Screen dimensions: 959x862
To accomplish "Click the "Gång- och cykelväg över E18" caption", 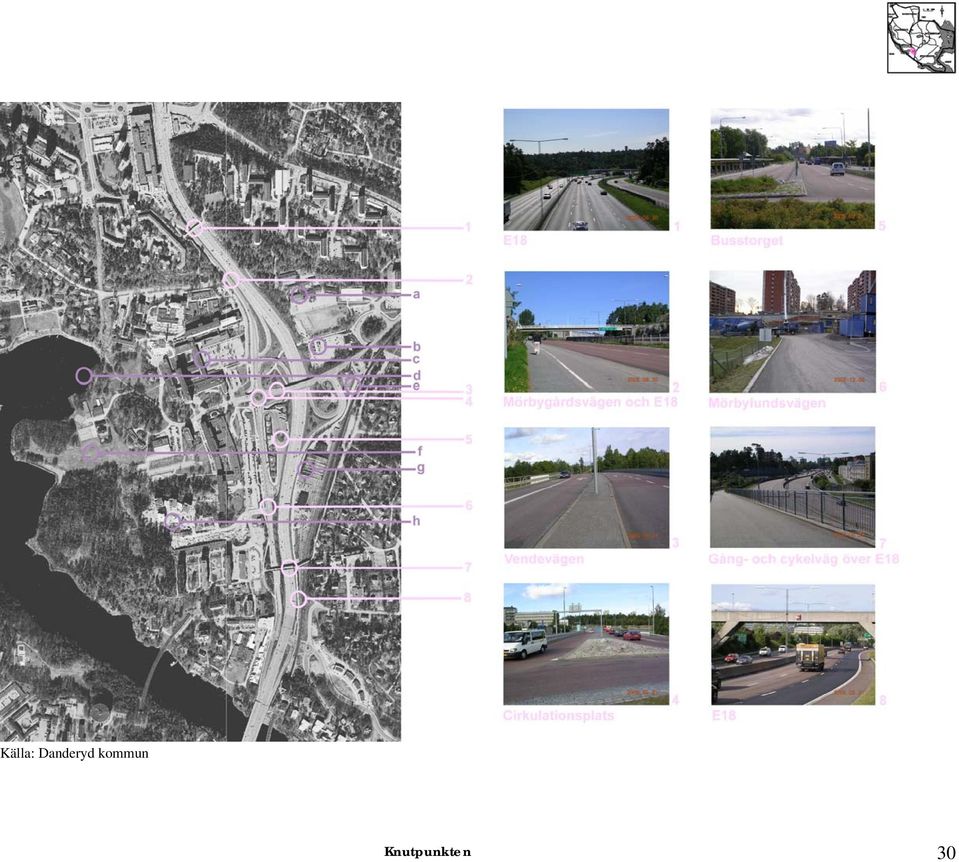I will tap(804, 559).
